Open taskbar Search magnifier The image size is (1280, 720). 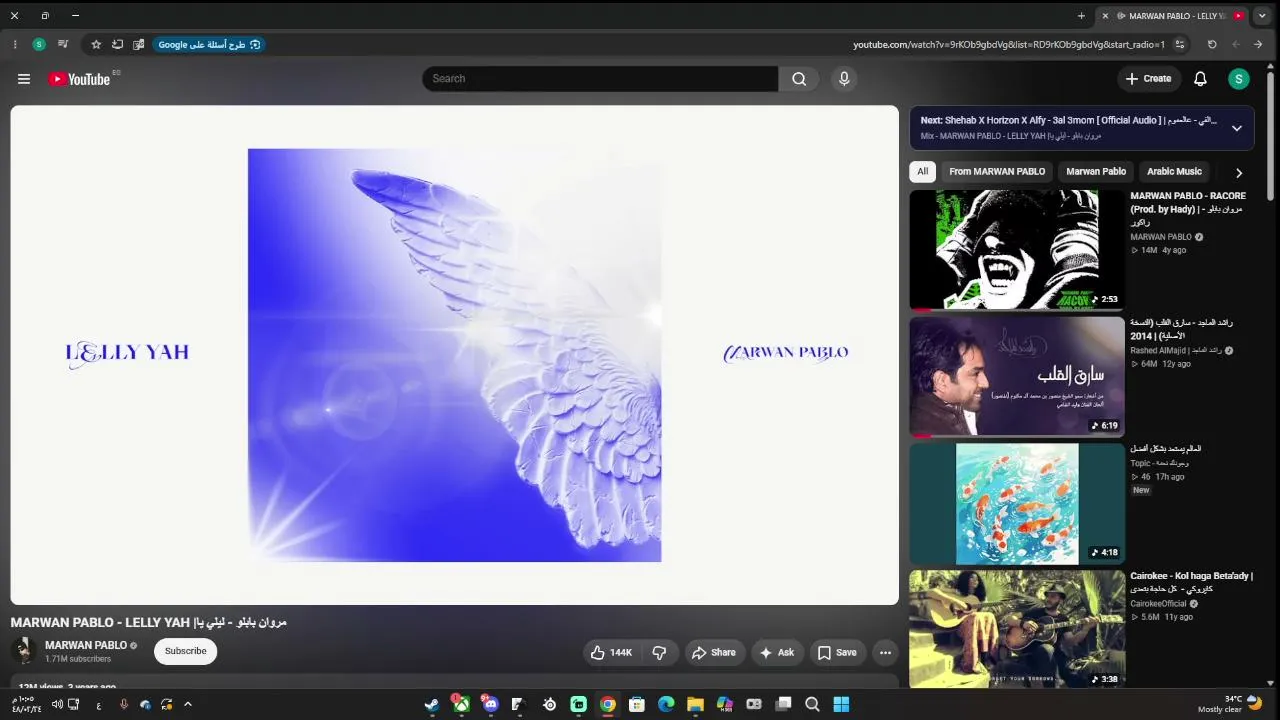click(812, 704)
